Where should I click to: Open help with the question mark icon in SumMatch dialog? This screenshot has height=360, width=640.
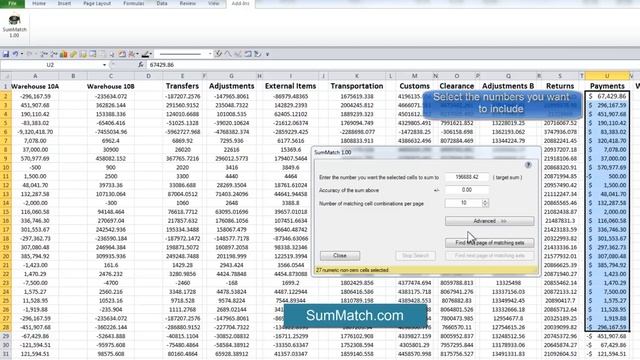[x=528, y=165]
